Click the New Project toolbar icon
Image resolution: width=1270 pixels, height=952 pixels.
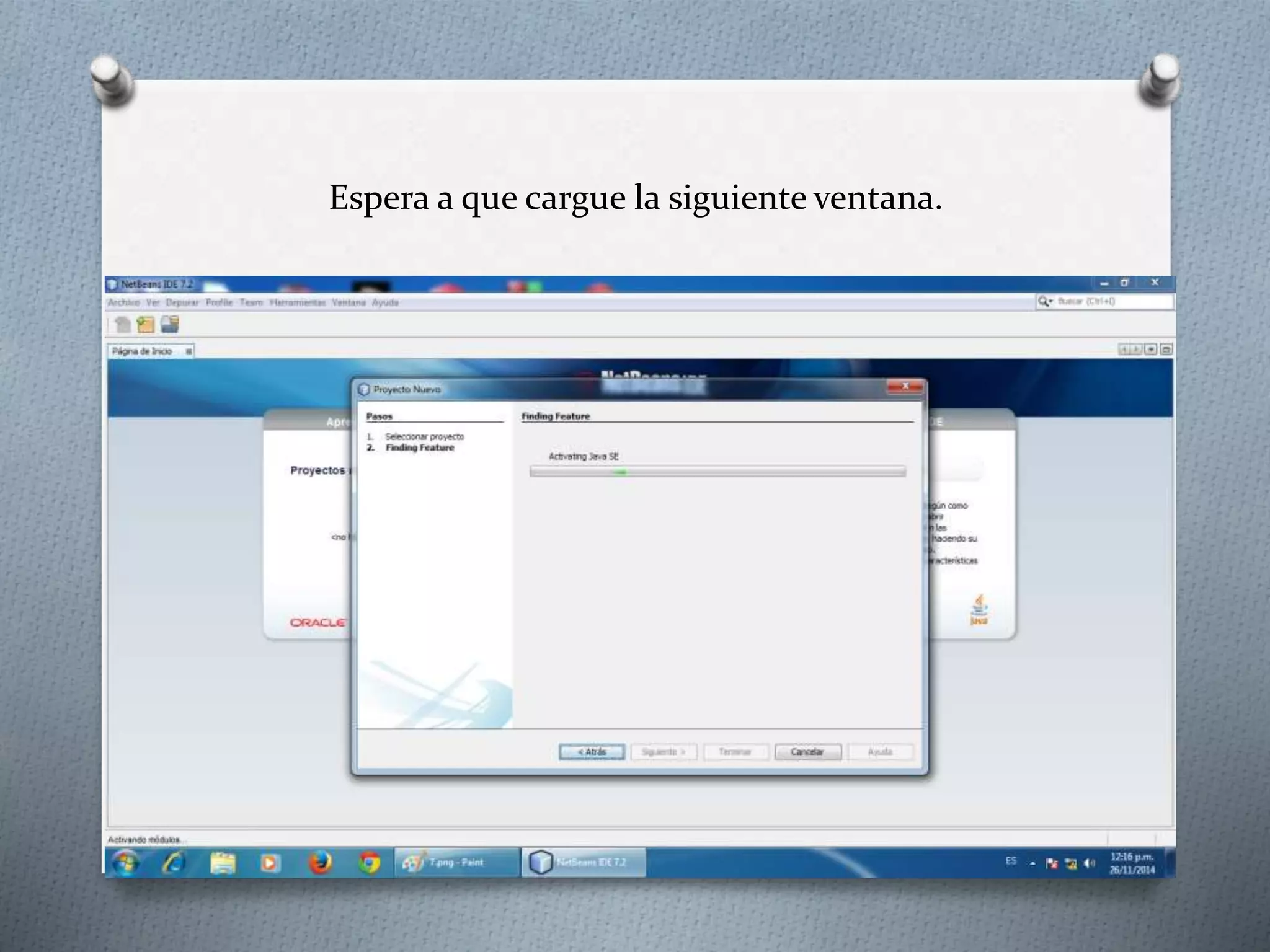click(146, 324)
